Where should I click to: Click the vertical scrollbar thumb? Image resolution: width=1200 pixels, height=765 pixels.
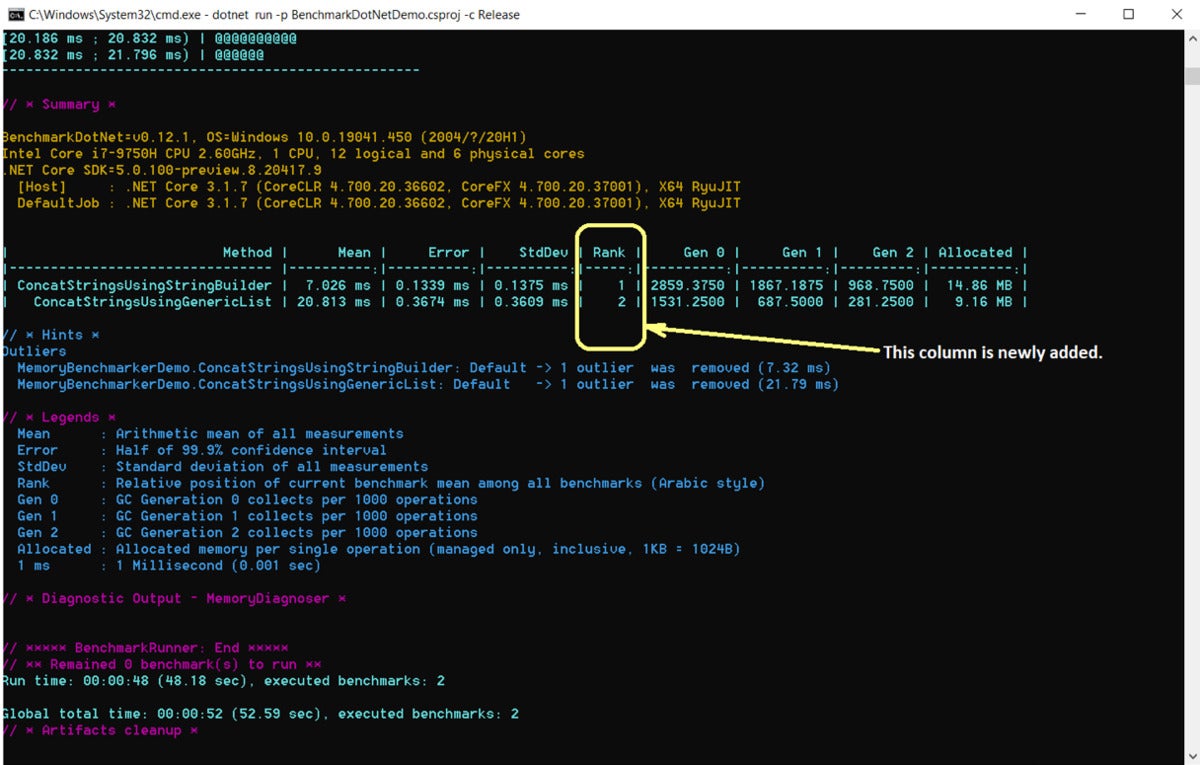coord(1191,78)
